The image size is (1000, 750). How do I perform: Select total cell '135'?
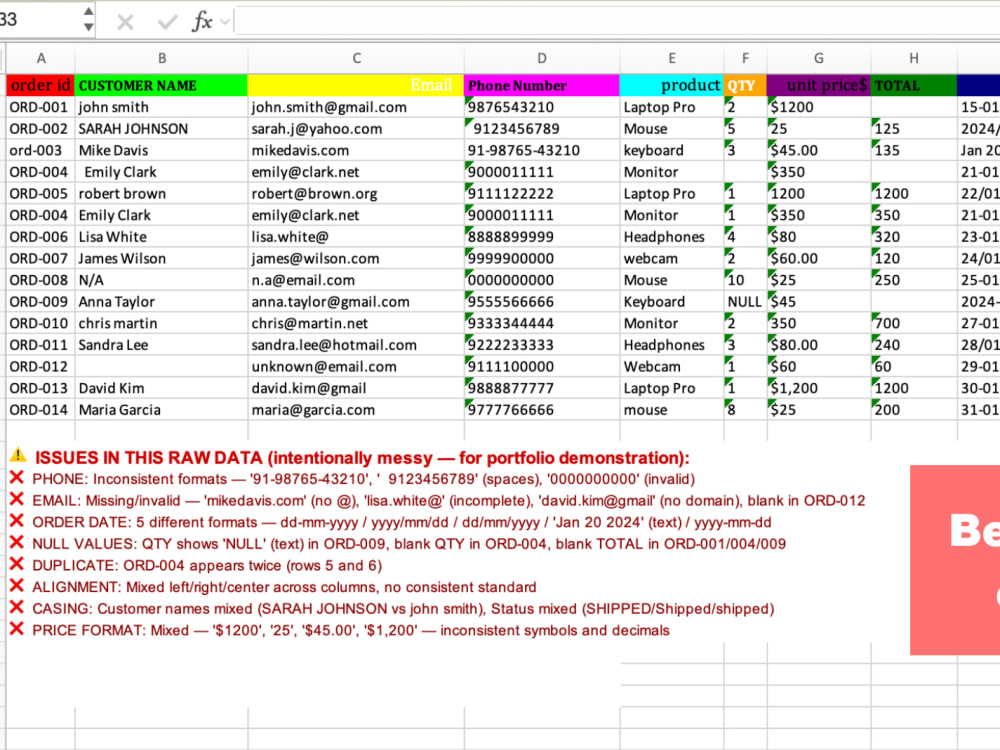(x=914, y=151)
